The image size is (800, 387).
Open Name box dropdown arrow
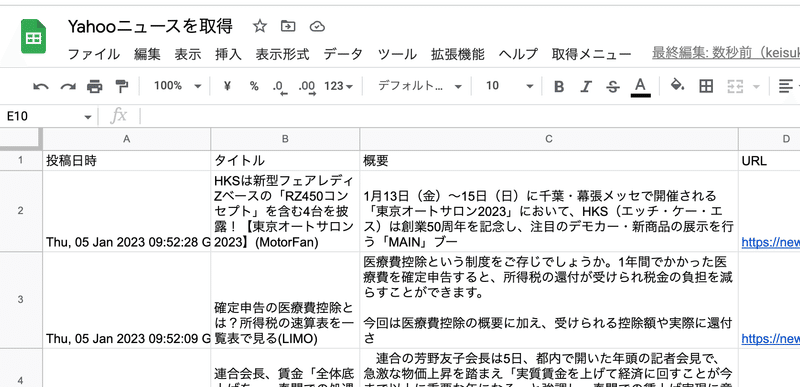[x=88, y=117]
